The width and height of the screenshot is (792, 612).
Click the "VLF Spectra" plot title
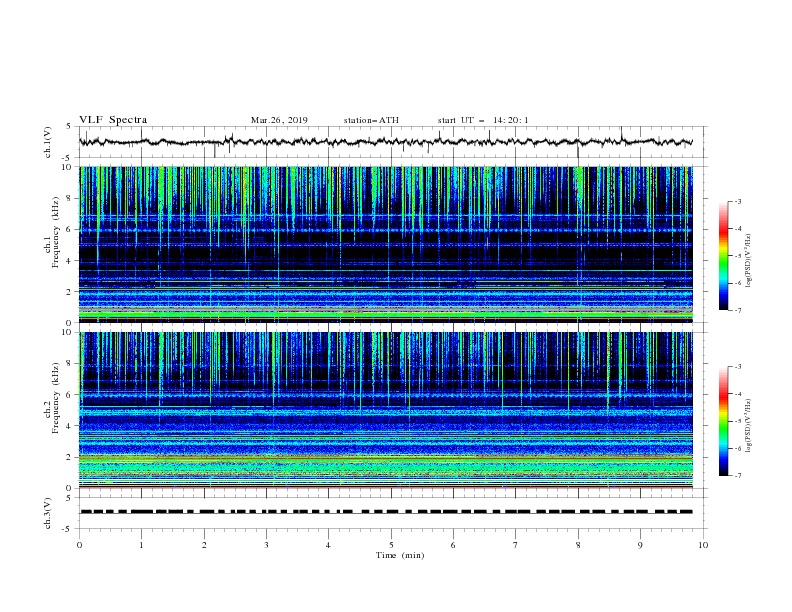(x=113, y=120)
